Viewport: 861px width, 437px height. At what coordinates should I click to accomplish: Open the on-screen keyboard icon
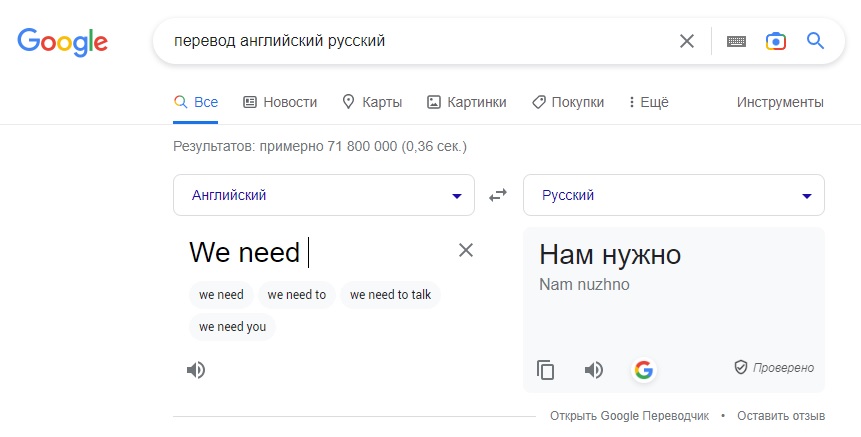pos(736,41)
